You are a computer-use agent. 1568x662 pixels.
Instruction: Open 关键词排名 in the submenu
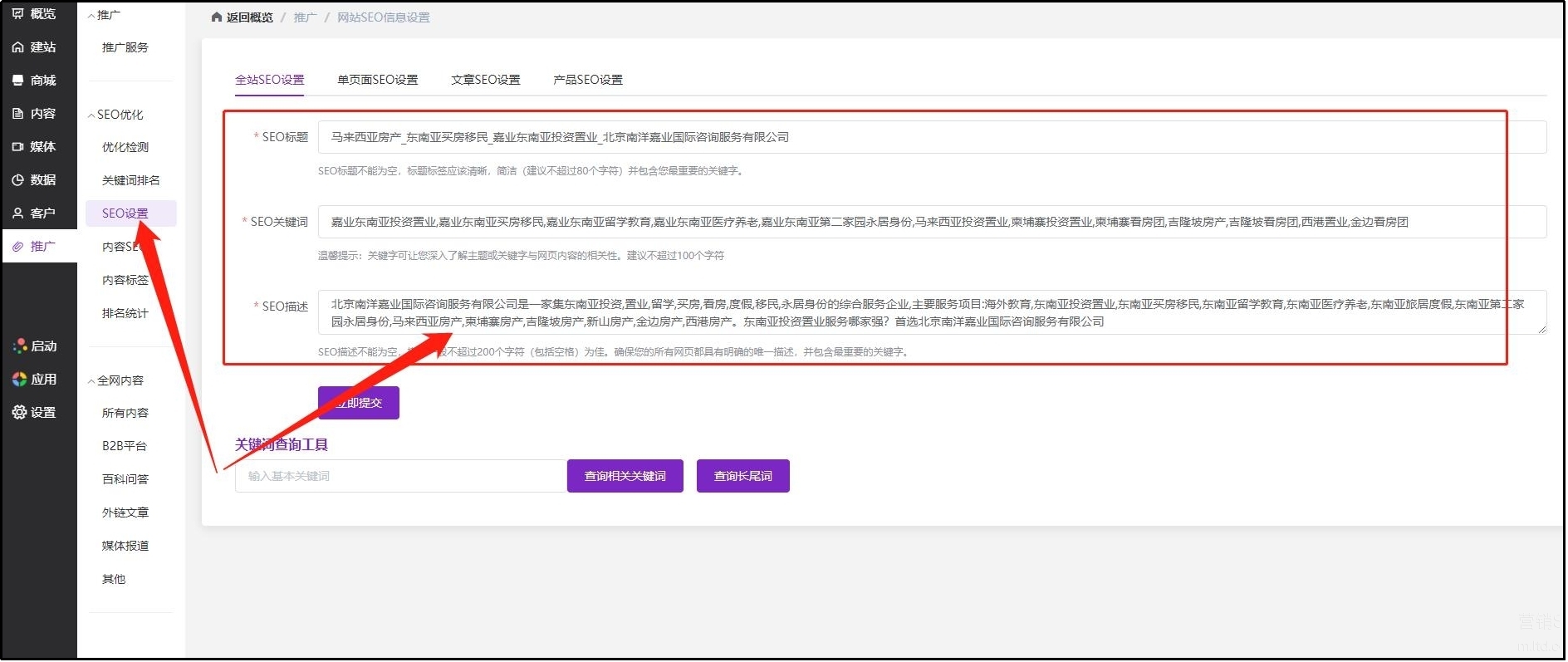click(130, 180)
